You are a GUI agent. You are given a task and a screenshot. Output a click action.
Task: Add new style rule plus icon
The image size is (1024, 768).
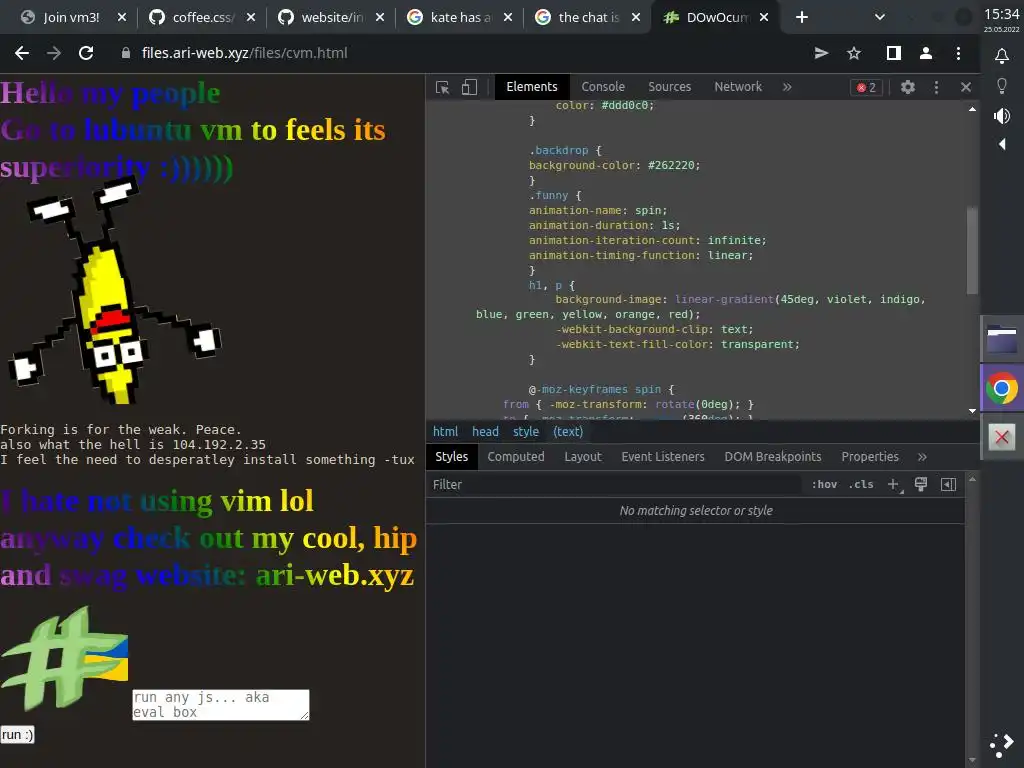894,485
